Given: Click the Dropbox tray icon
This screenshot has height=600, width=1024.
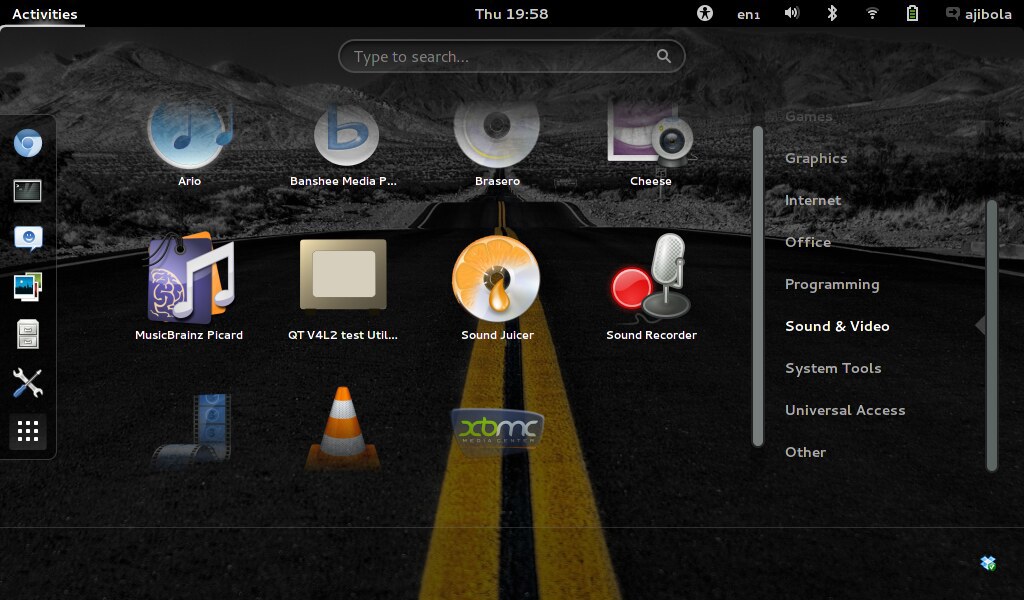Looking at the screenshot, I should (x=988, y=563).
